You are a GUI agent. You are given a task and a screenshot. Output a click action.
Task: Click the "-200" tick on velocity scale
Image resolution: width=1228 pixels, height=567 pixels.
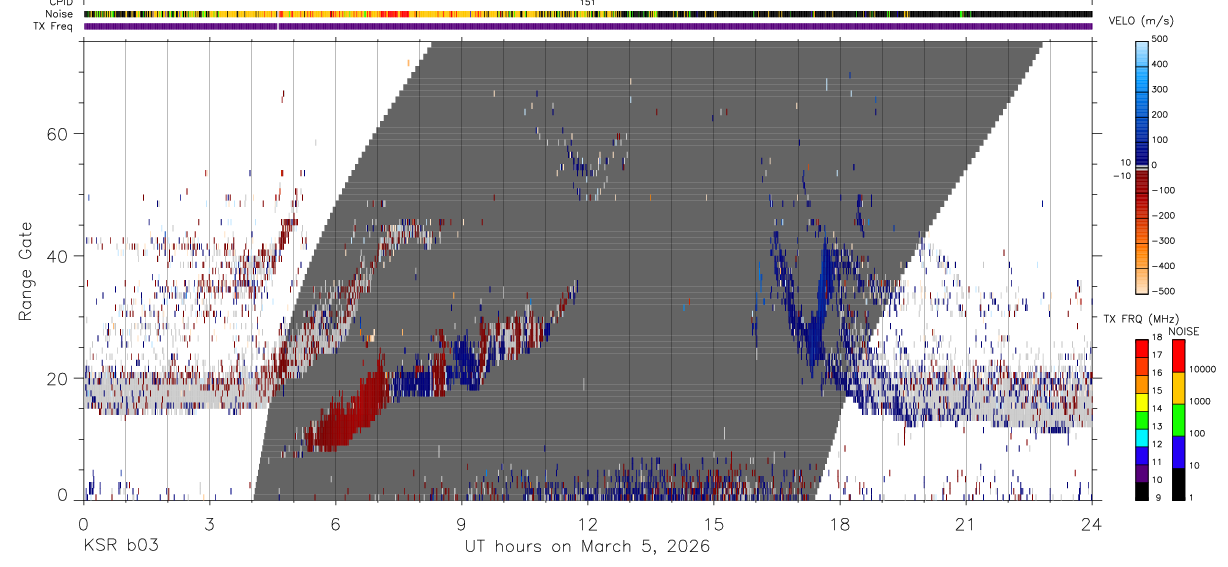pyautogui.click(x=1162, y=216)
